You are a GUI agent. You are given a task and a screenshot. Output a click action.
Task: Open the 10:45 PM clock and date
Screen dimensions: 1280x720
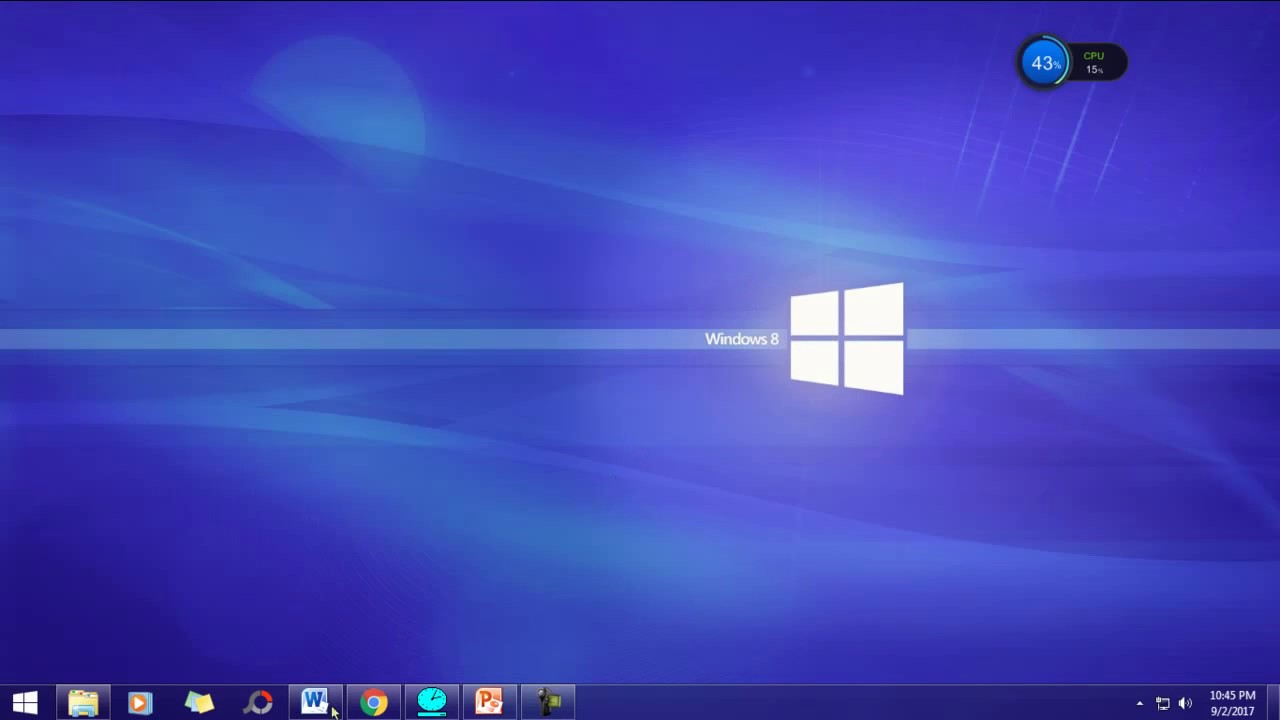1232,703
